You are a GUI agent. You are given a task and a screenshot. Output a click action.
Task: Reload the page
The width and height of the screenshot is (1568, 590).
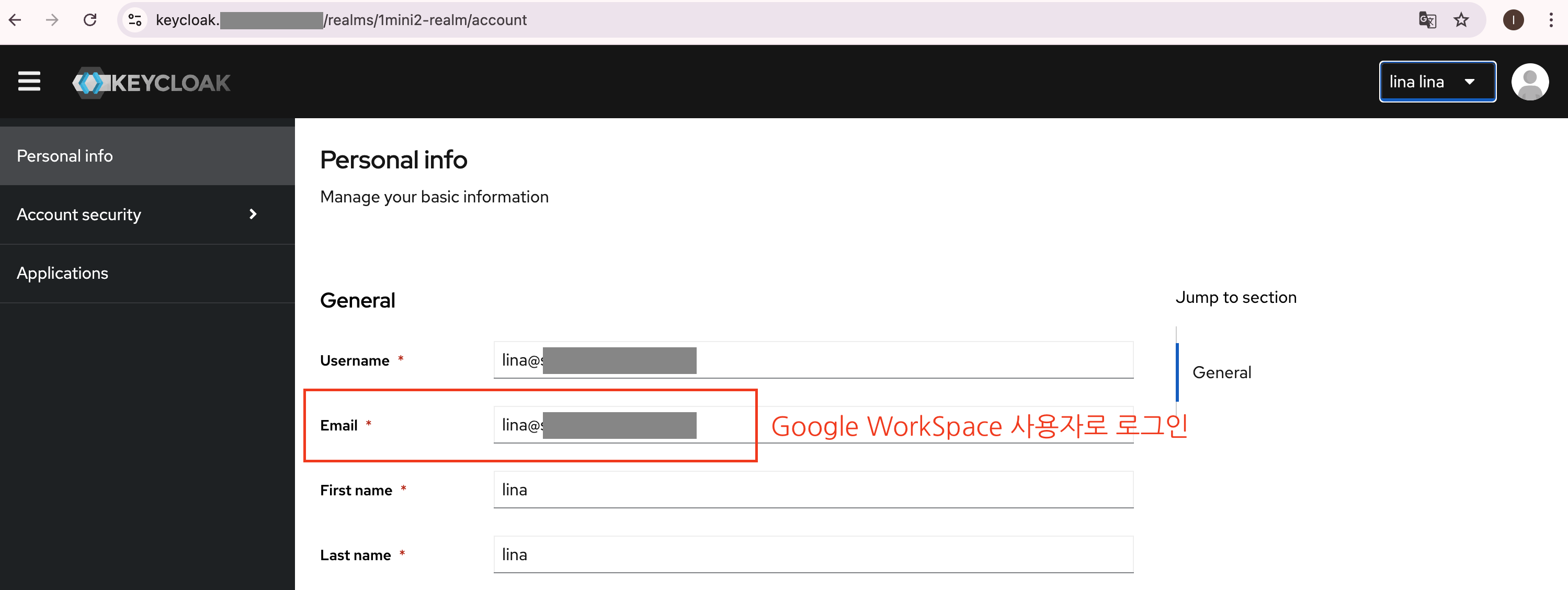pos(90,20)
